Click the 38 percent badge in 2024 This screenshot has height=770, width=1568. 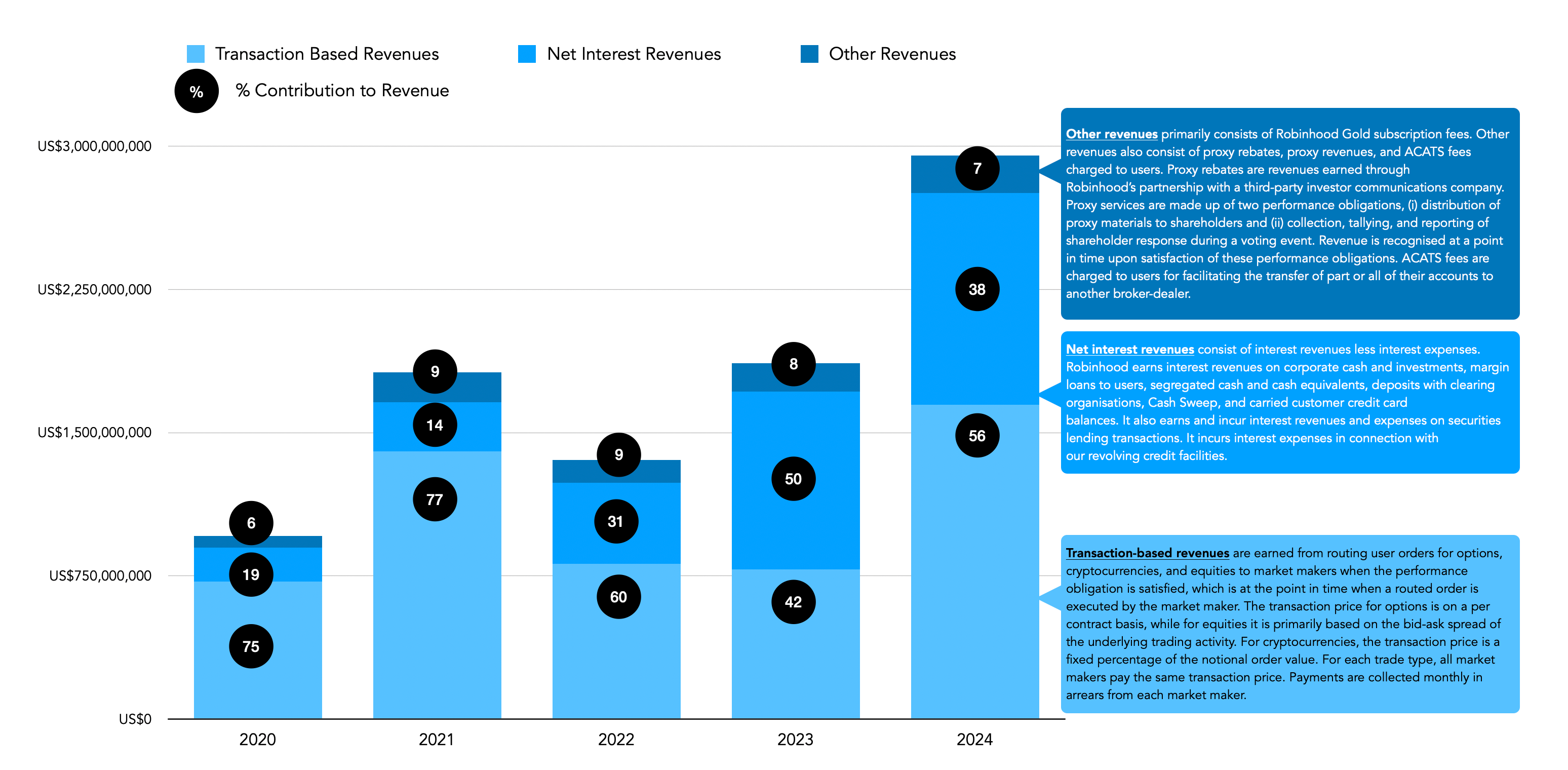[x=977, y=289]
